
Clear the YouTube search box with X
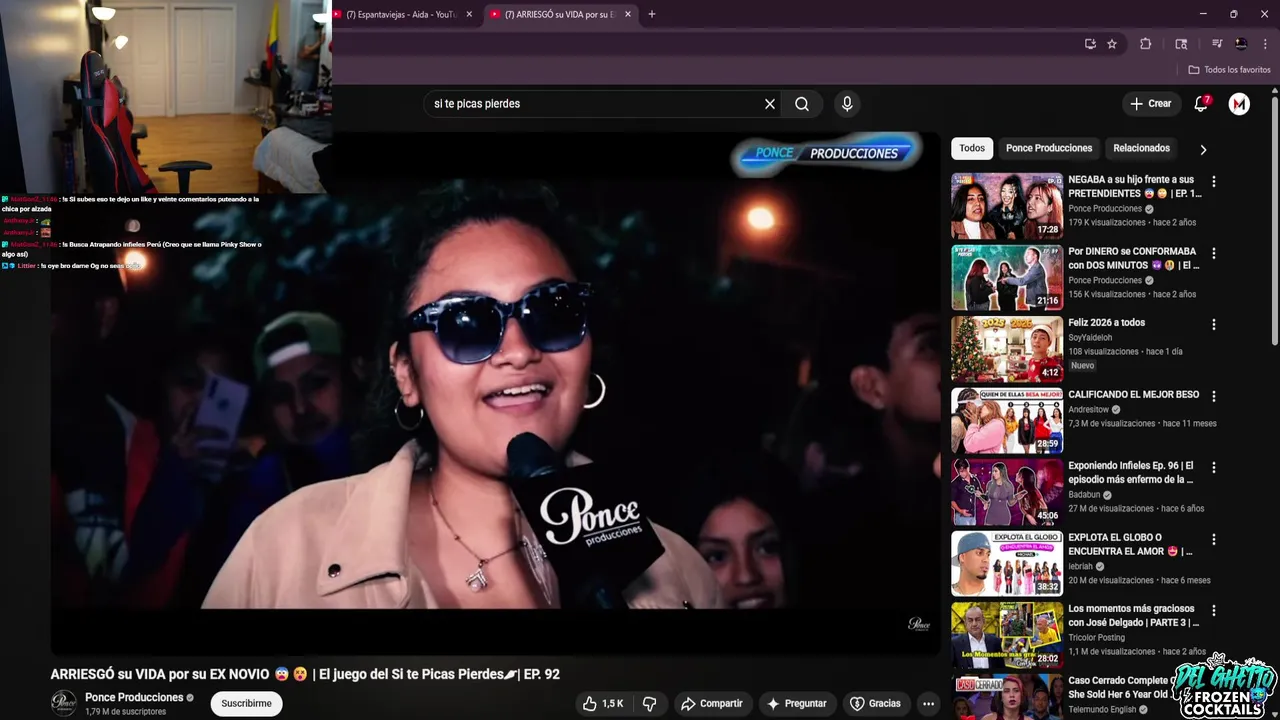(770, 104)
